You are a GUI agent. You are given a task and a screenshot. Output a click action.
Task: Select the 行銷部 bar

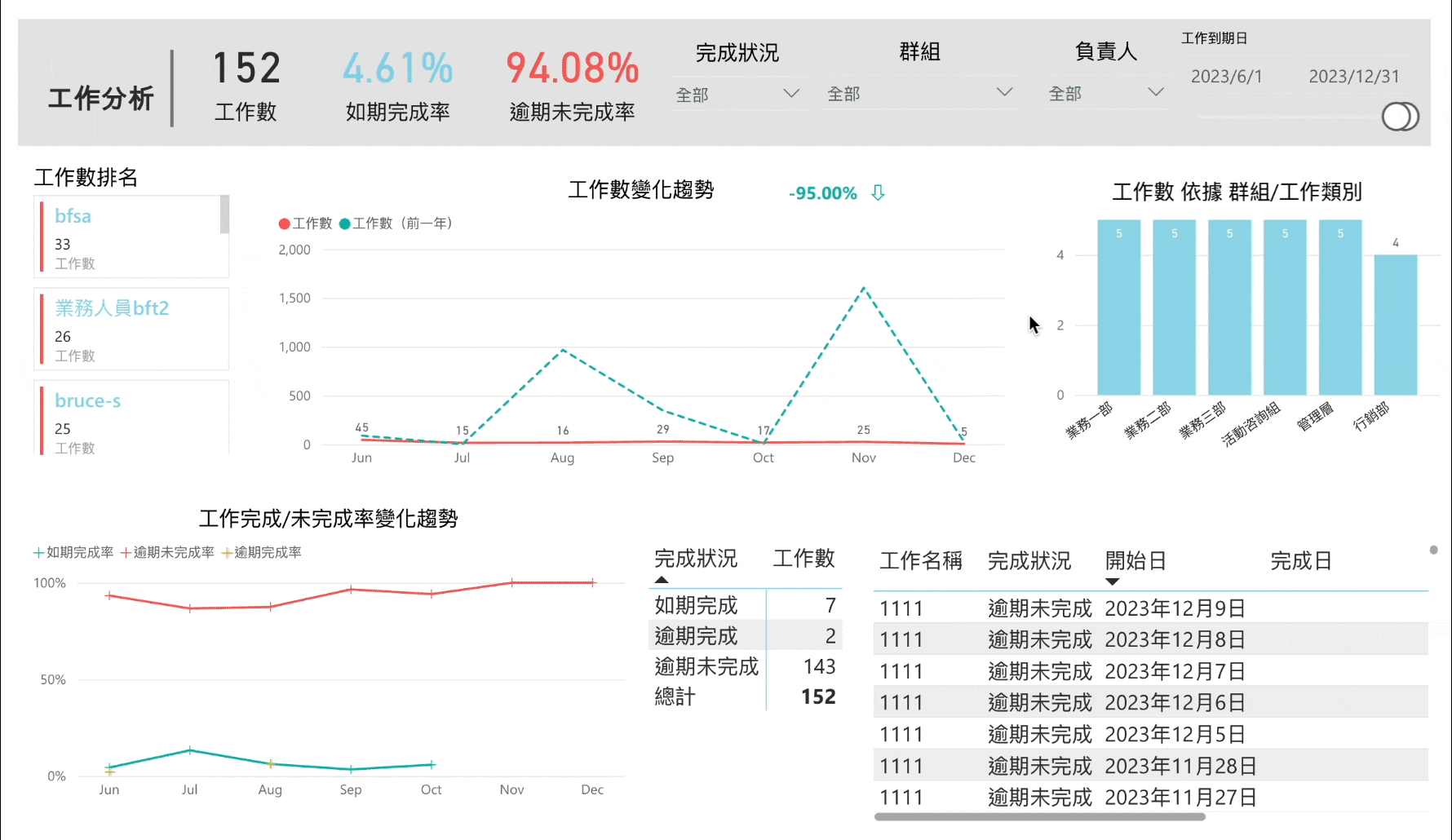coord(1396,325)
